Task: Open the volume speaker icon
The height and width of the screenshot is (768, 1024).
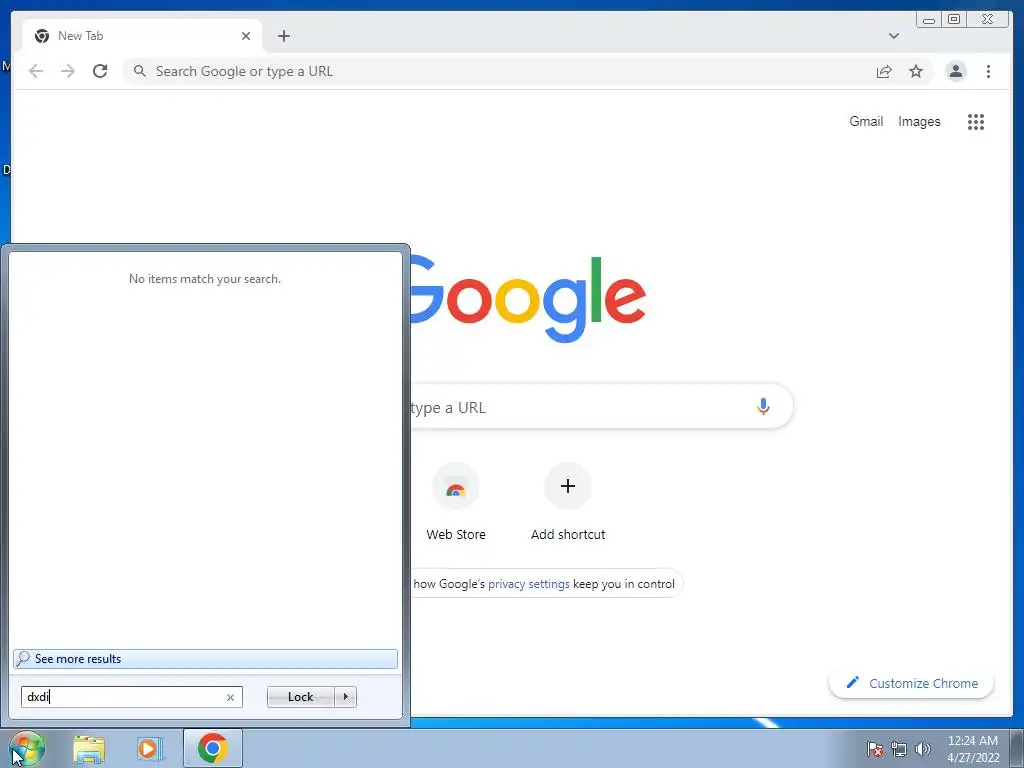Action: click(922, 749)
